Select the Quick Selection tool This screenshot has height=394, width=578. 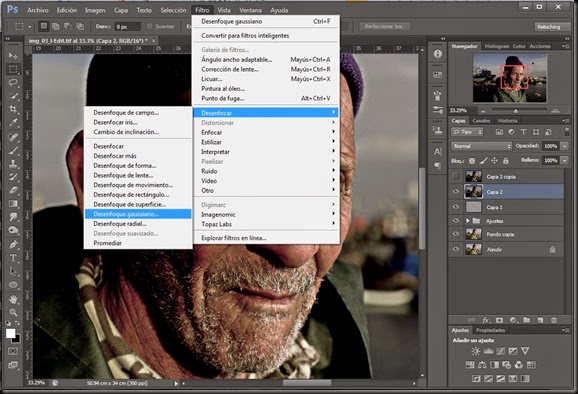pyautogui.click(x=13, y=96)
